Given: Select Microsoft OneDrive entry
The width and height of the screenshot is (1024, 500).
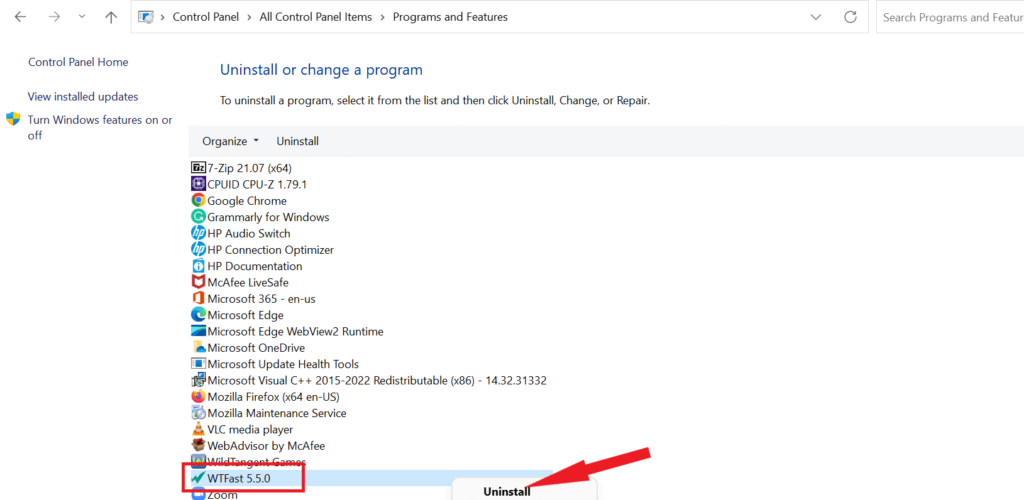Looking at the screenshot, I should tap(256, 347).
